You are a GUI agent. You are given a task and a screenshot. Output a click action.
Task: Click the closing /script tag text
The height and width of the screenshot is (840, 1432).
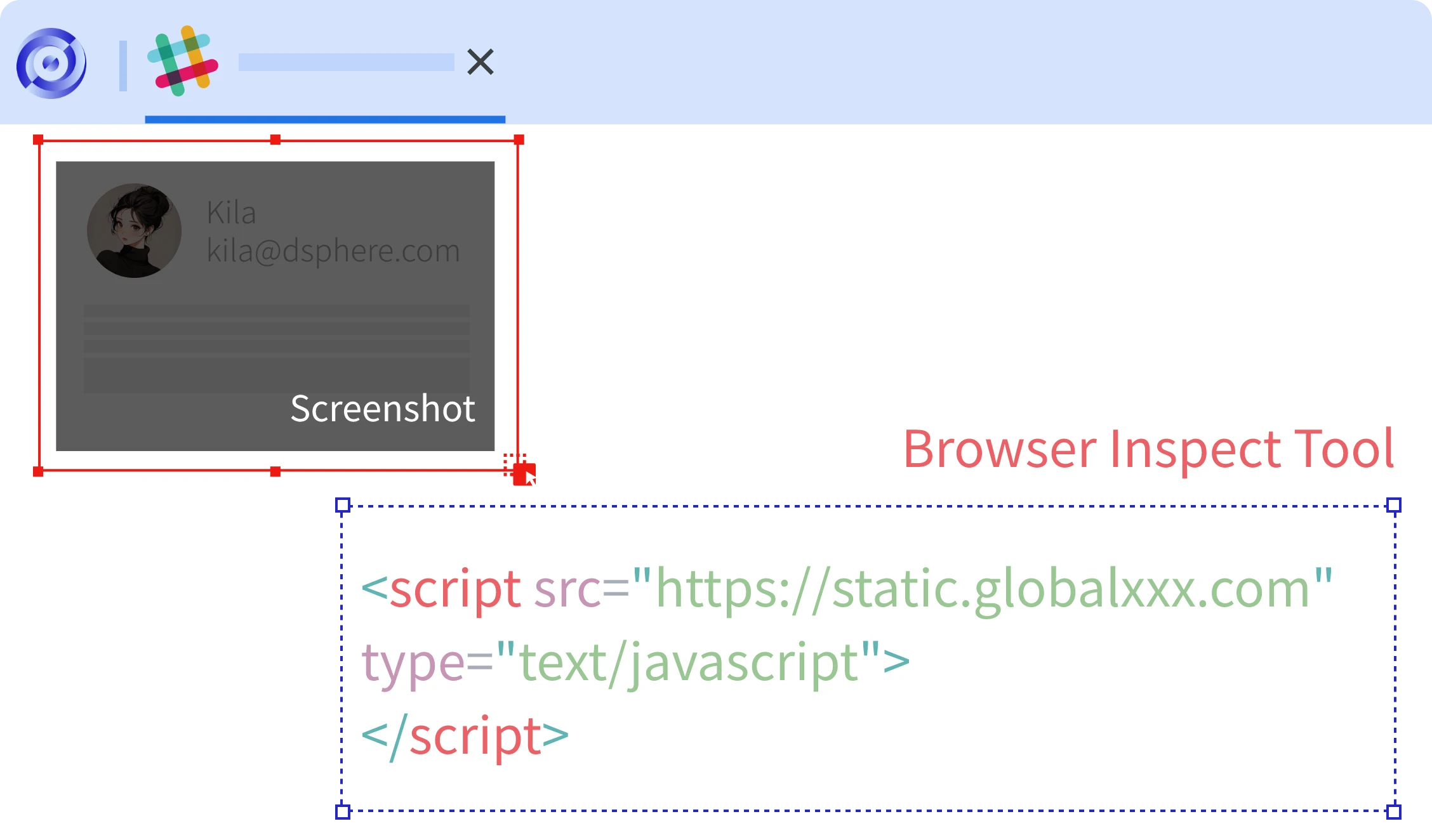point(465,736)
